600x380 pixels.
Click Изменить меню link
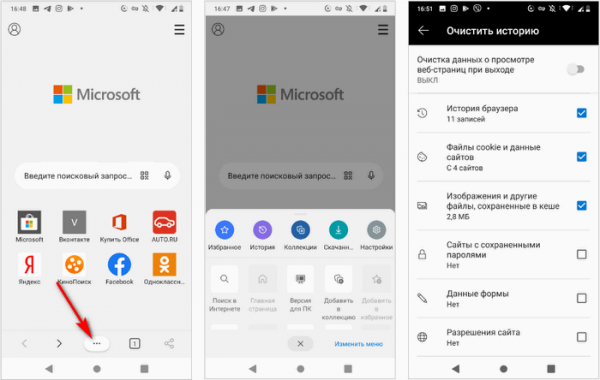click(x=359, y=344)
